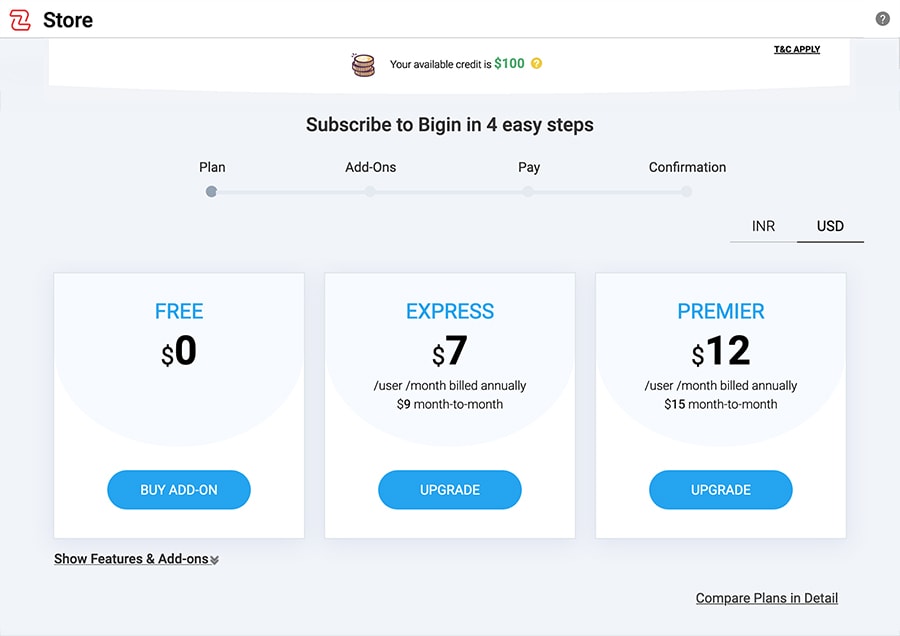The width and height of the screenshot is (900, 636).
Task: Open Compare Plans in Detail
Action: (x=766, y=597)
